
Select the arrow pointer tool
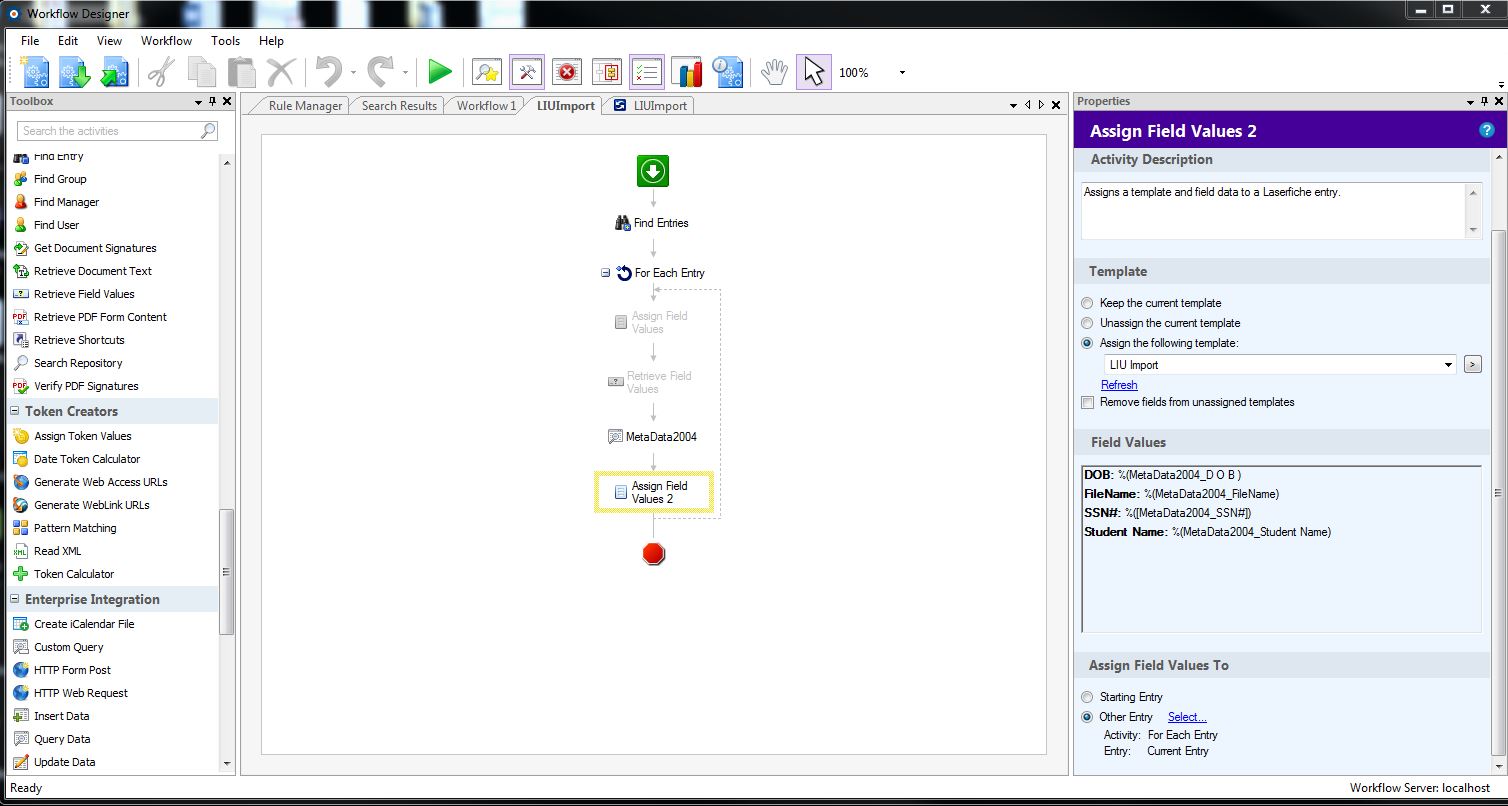point(814,72)
